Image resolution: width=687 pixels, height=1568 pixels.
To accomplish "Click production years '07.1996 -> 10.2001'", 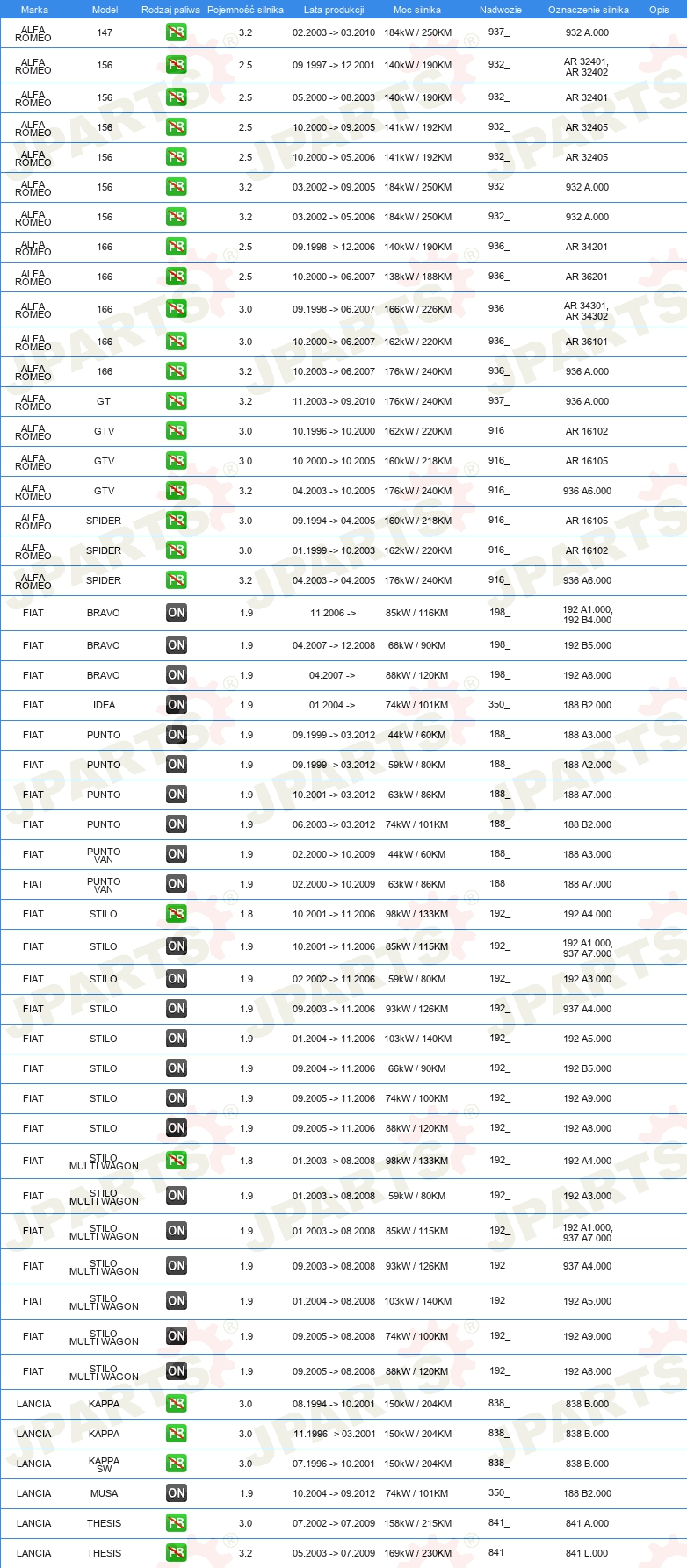I will (x=334, y=1464).
